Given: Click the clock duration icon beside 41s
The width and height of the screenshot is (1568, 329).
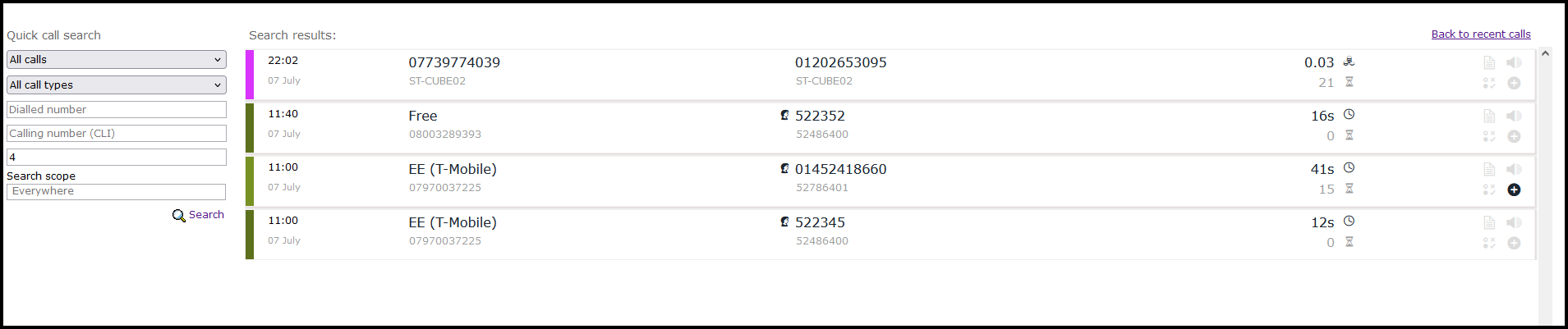Looking at the screenshot, I should click(1349, 167).
